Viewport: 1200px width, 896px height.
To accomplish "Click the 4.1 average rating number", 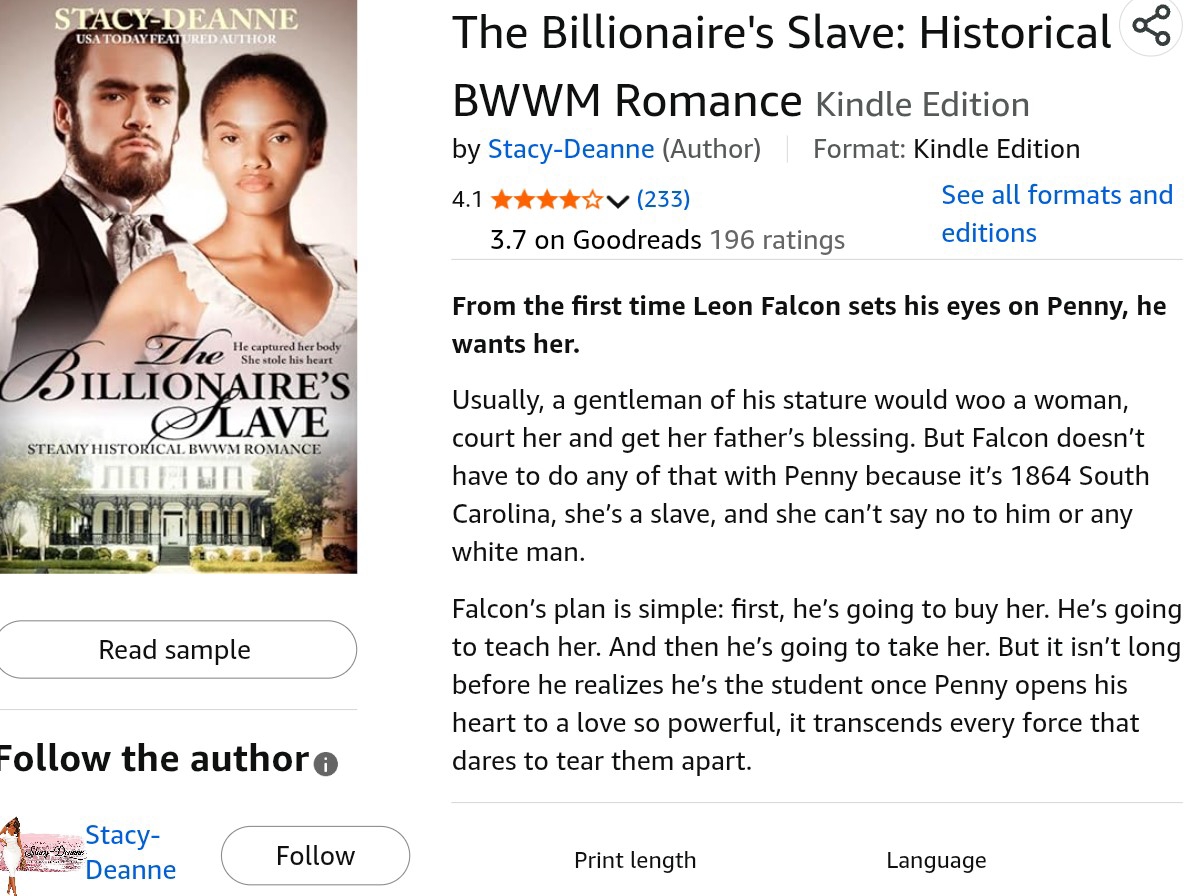I will click(x=467, y=199).
